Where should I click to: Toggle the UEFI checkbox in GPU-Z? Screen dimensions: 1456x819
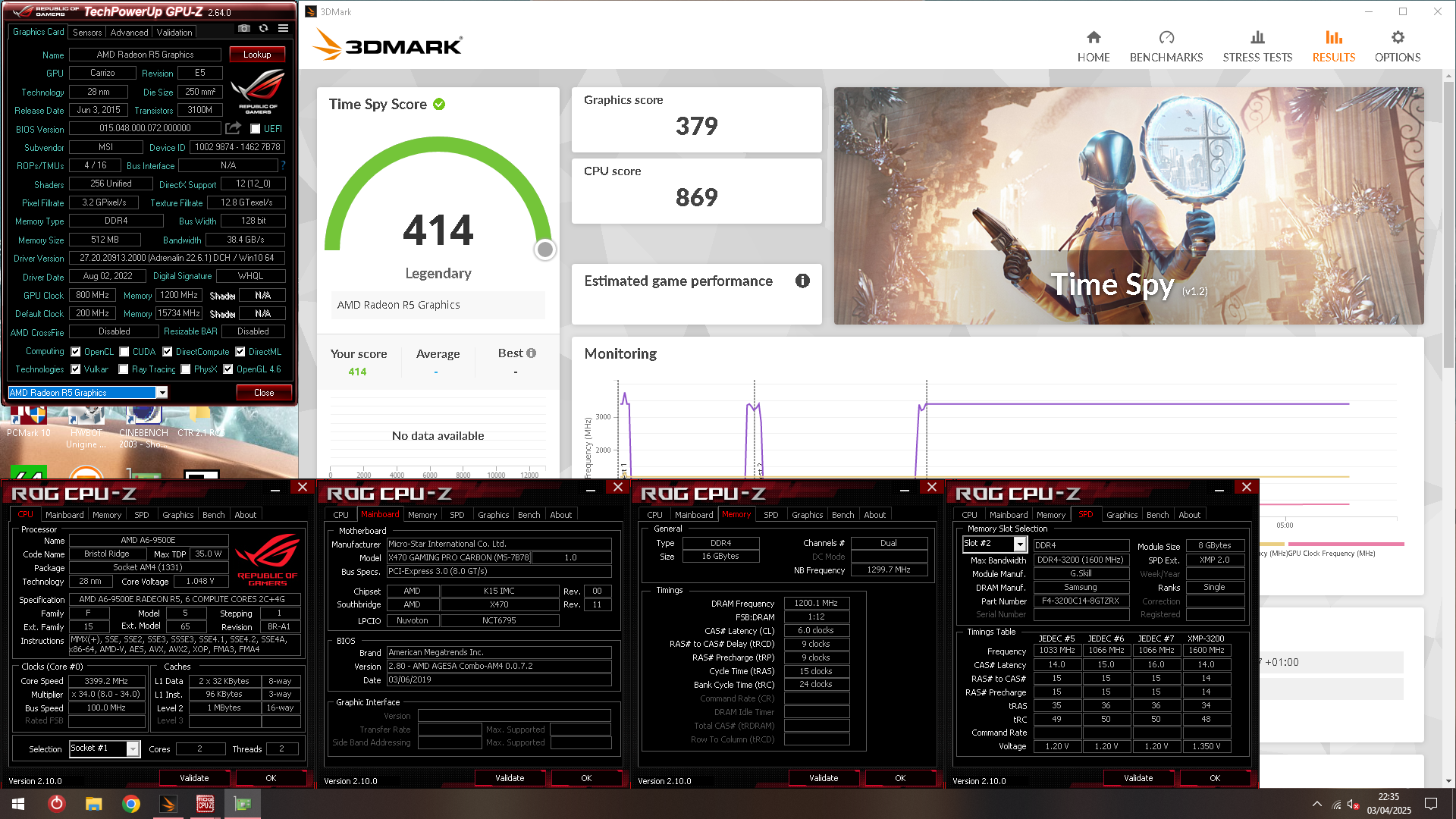(x=256, y=129)
